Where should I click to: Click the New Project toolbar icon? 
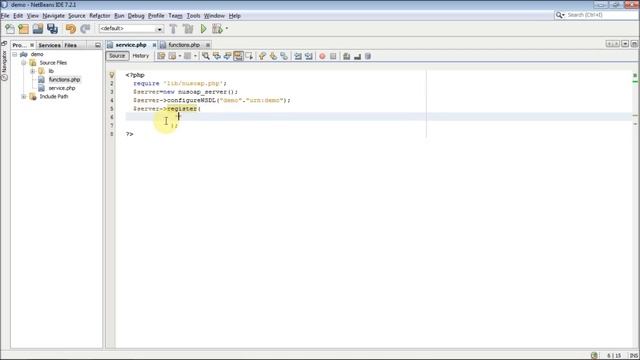[x=24, y=29]
